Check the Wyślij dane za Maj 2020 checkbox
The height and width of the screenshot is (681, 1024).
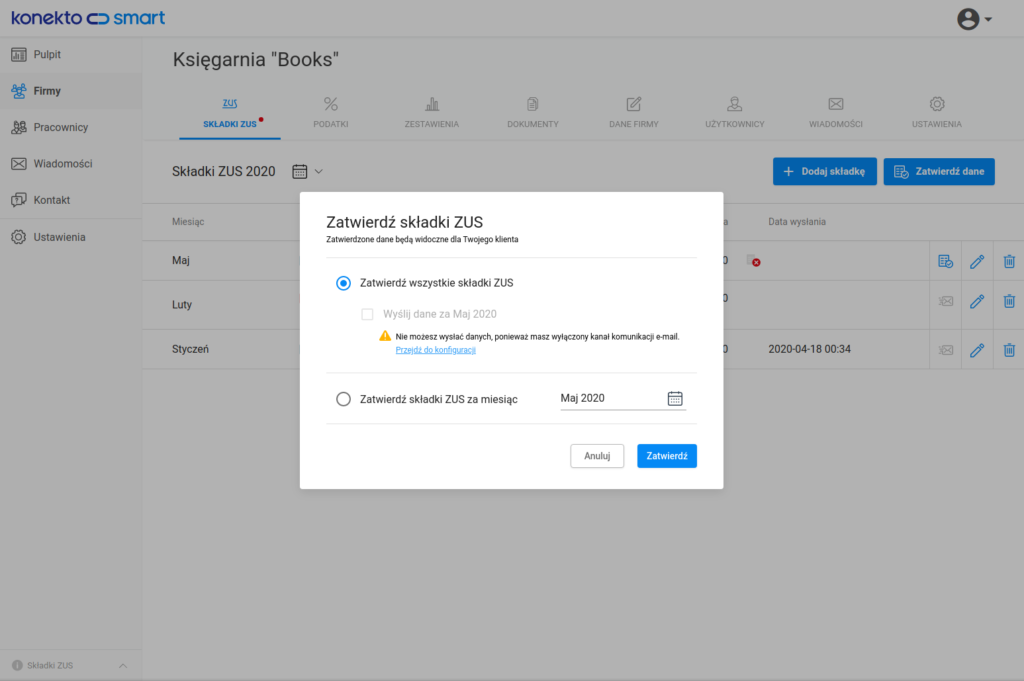368,315
